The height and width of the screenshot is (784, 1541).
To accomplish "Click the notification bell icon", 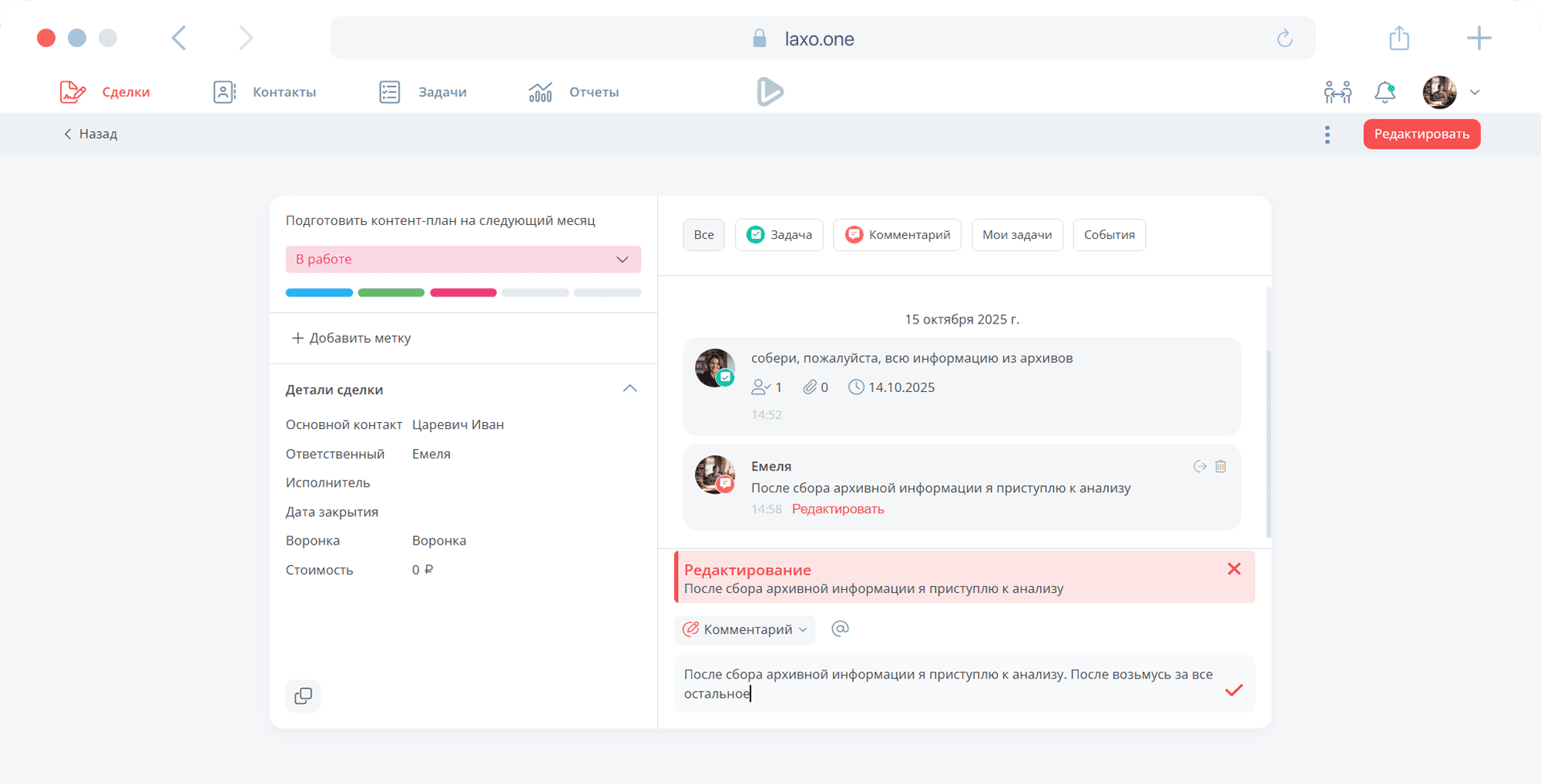I will pyautogui.click(x=1385, y=92).
